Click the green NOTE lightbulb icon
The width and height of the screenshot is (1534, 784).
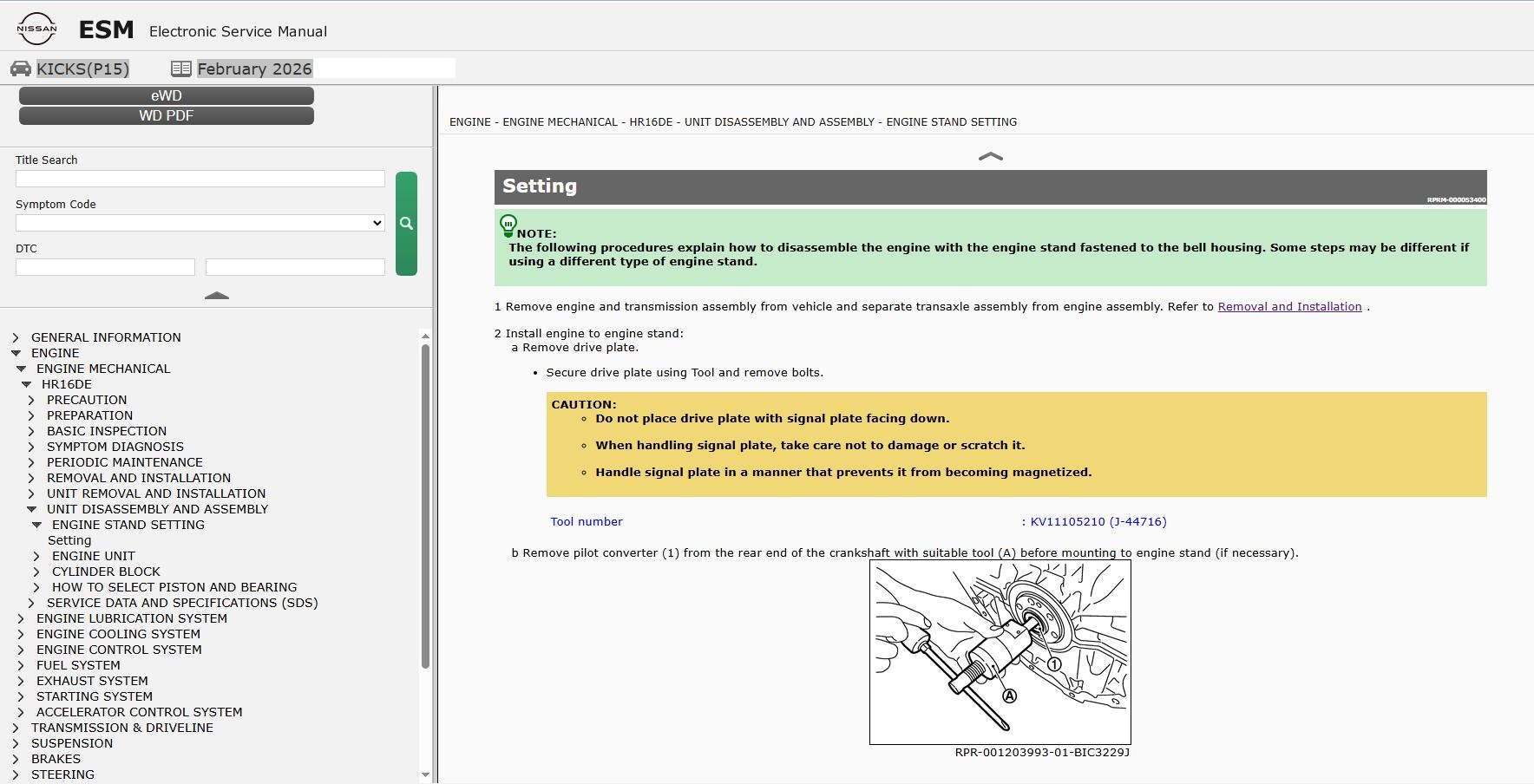tap(508, 225)
